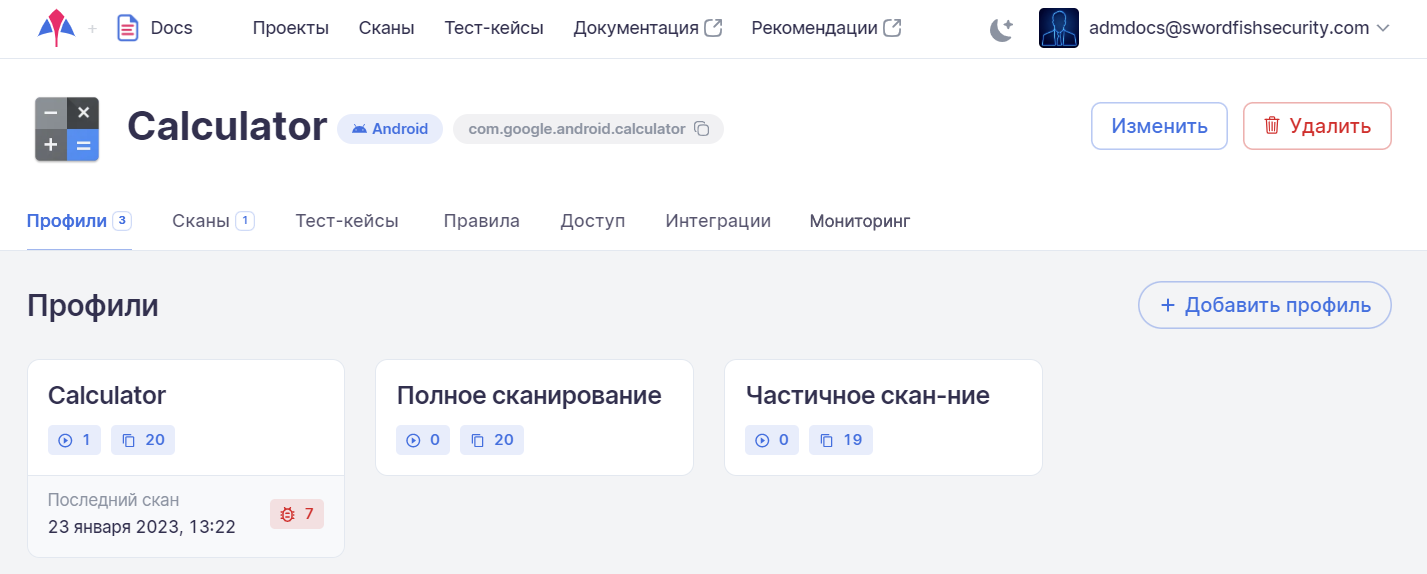Switch to the Мониторинг tab
Screen dimensions: 1427x574
859,221
